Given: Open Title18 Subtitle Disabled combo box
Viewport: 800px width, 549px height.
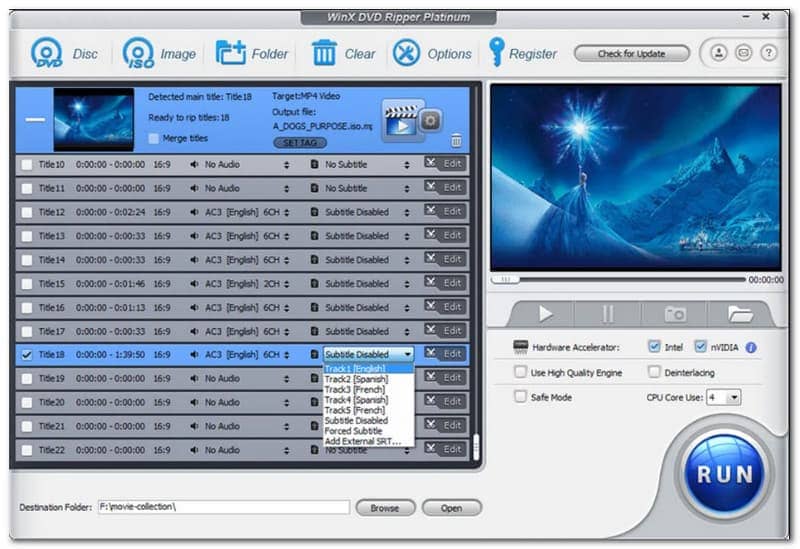Looking at the screenshot, I should click(369, 354).
